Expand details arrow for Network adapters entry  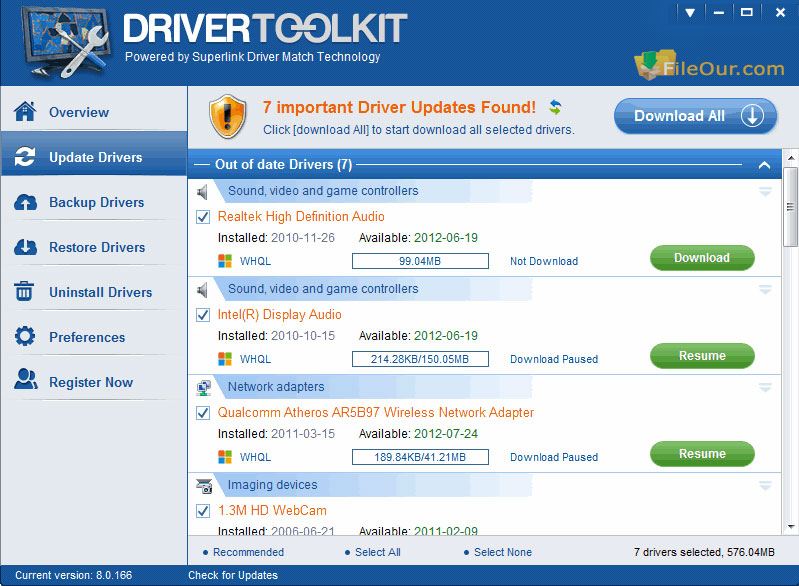(x=765, y=388)
